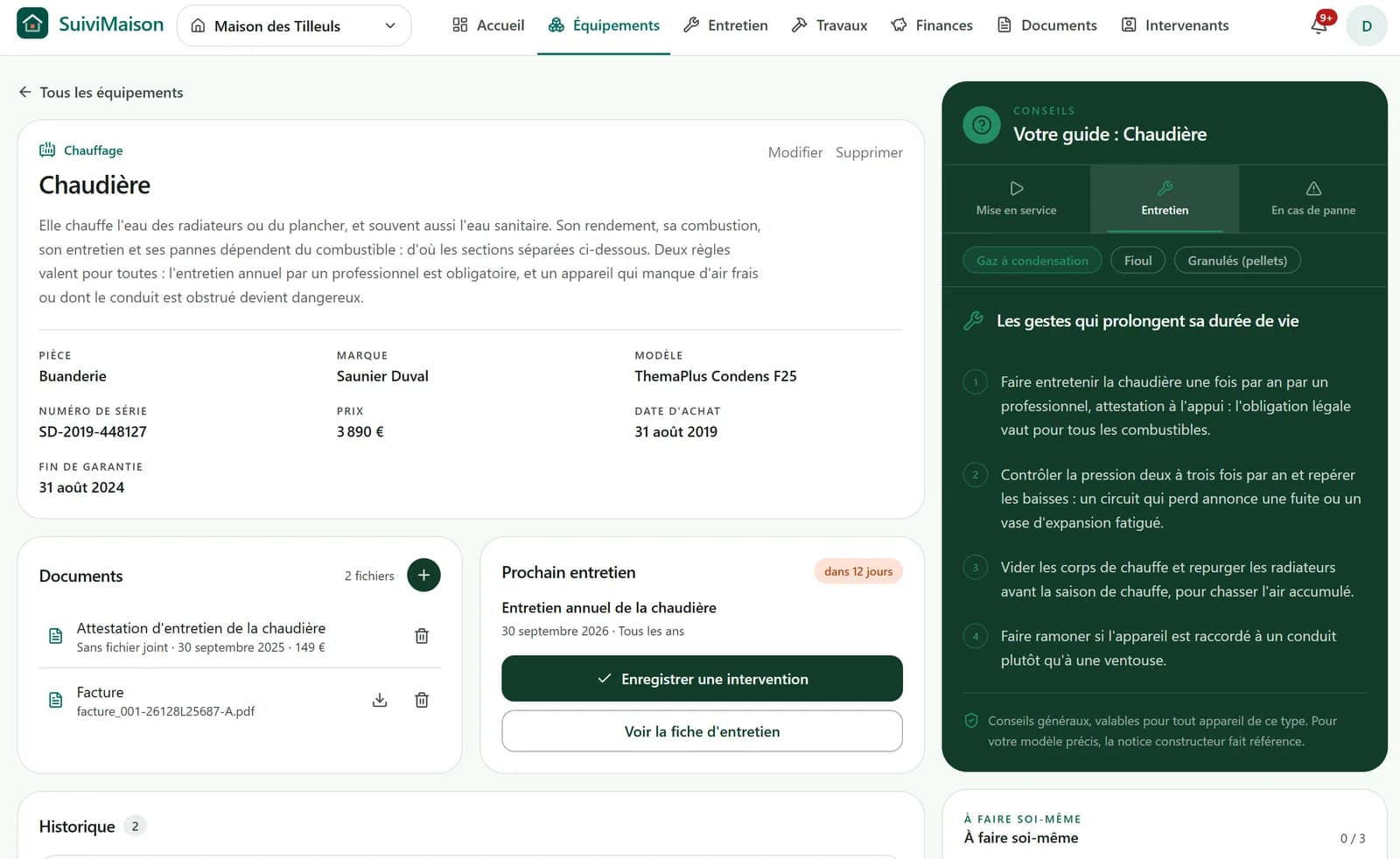
Task: Open Voir la fiche d'entretien
Action: click(x=702, y=731)
